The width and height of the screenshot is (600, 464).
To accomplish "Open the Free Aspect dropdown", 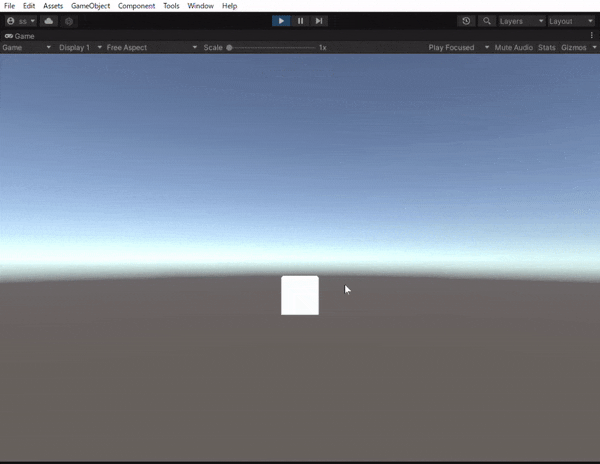I will [x=152, y=47].
